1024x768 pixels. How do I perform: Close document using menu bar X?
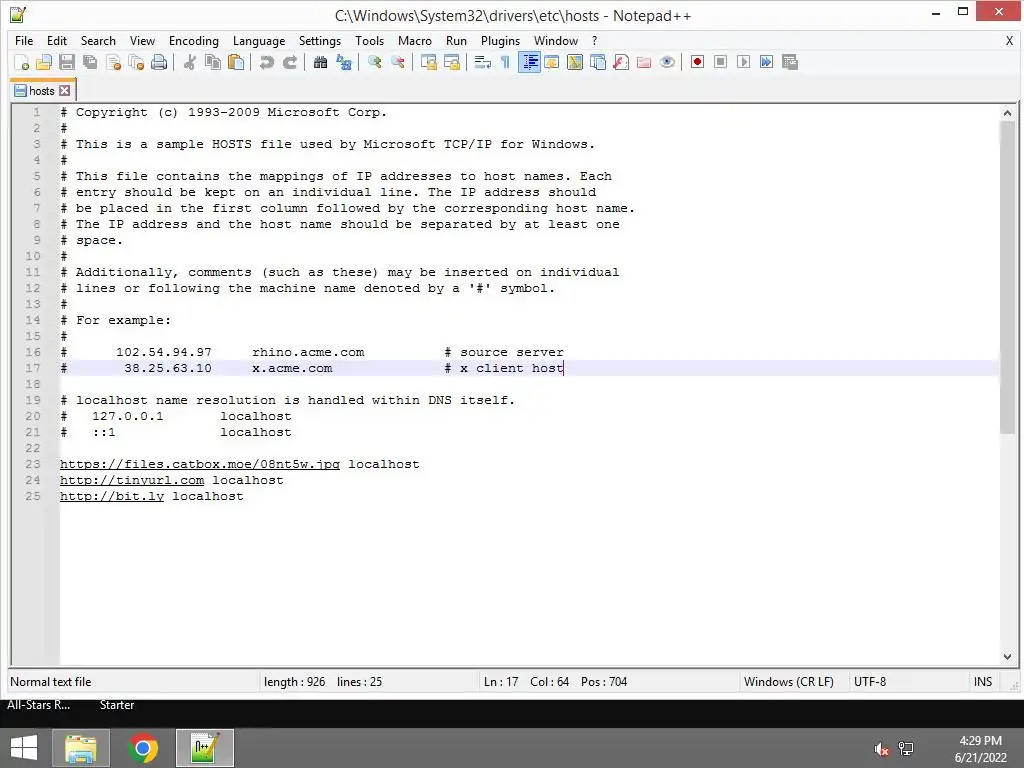(x=1009, y=40)
